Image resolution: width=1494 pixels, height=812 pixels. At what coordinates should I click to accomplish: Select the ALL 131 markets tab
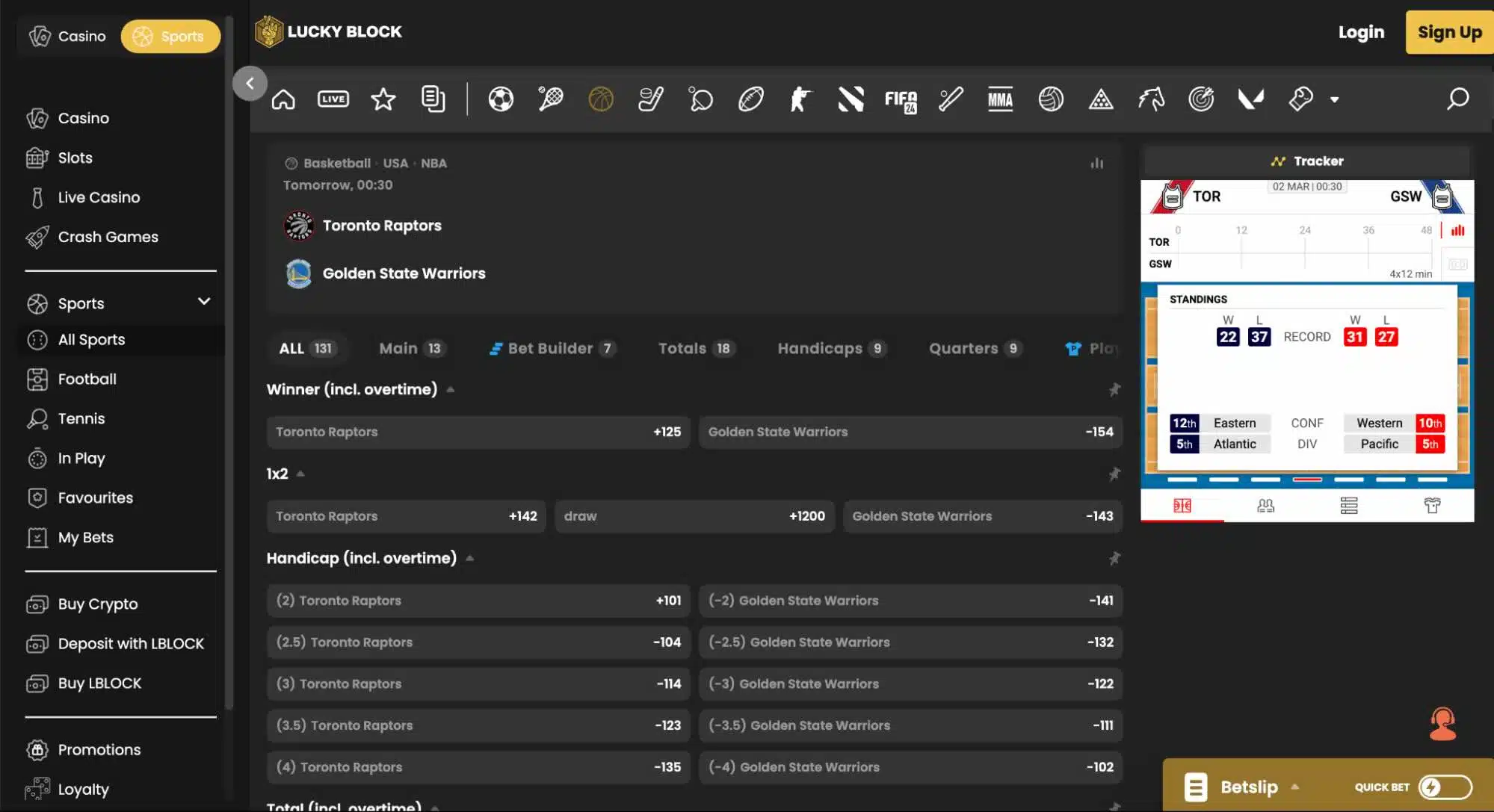click(x=307, y=348)
